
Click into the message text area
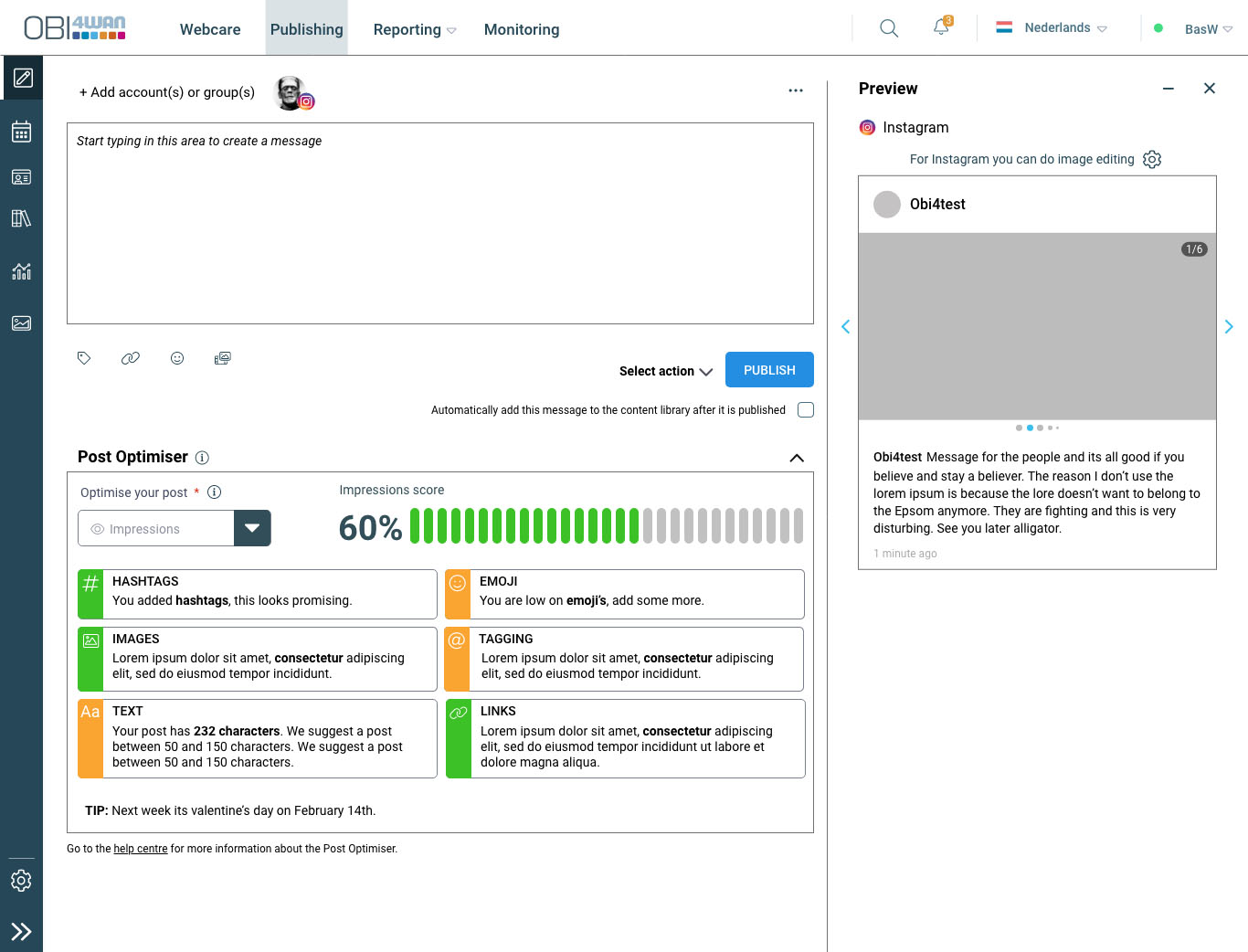point(440,224)
